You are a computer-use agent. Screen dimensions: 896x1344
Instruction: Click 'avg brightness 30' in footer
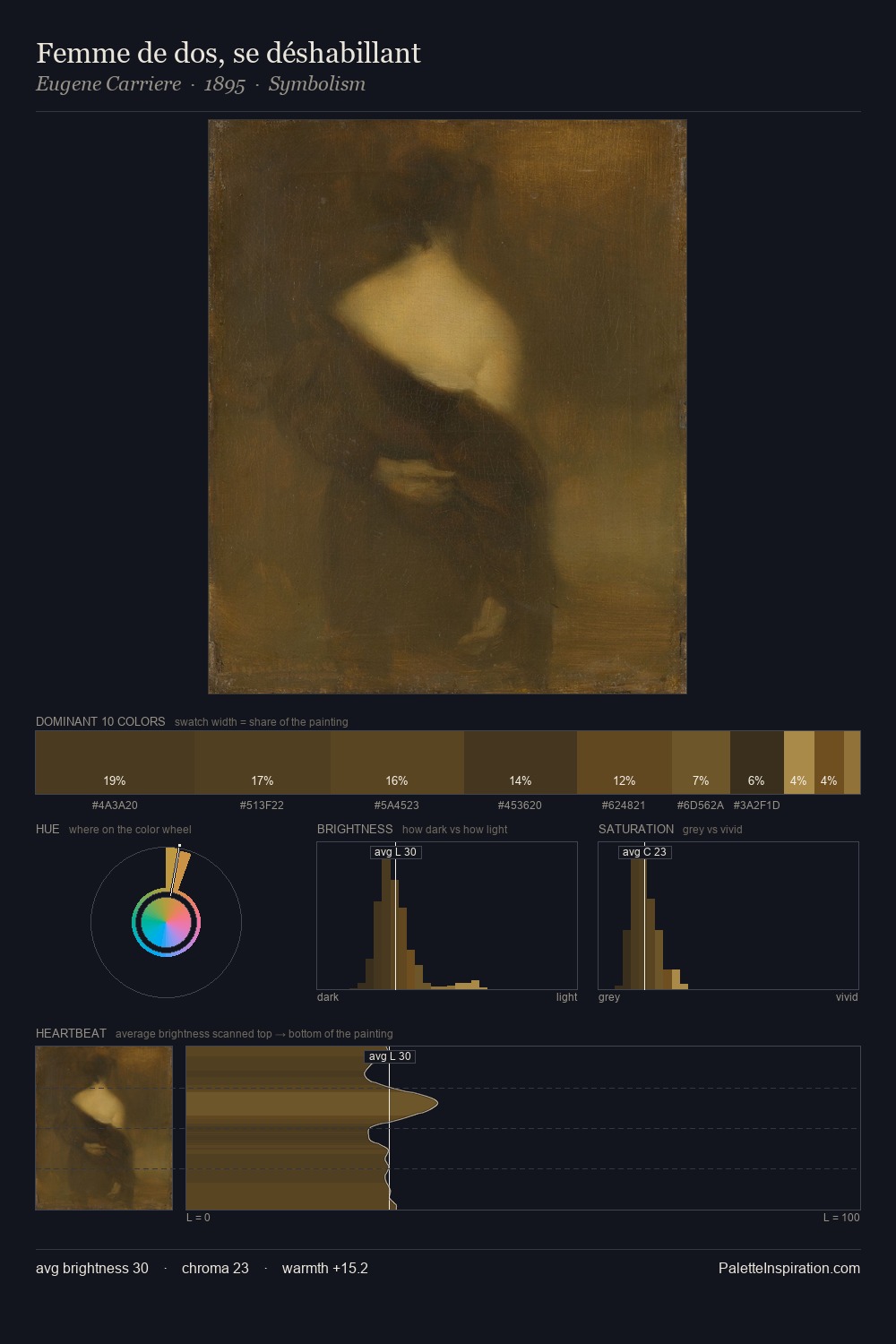92,1269
